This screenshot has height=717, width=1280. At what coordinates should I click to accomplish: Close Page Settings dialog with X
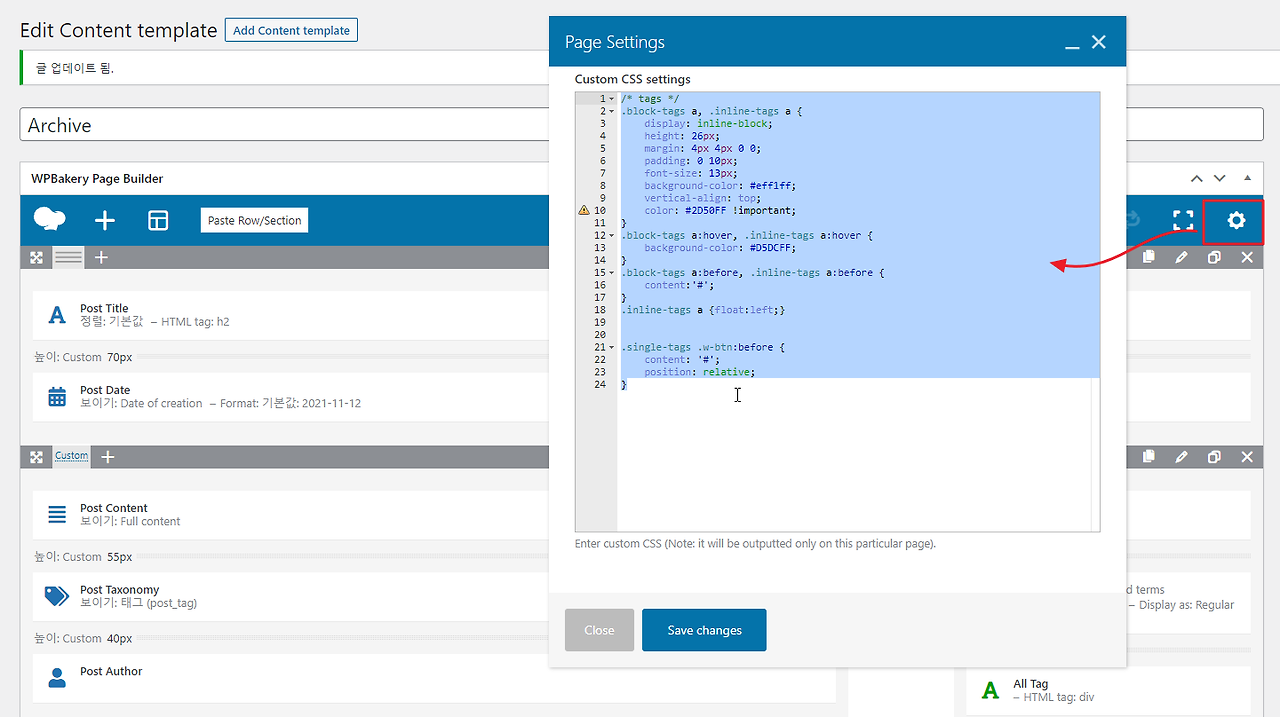point(1099,42)
